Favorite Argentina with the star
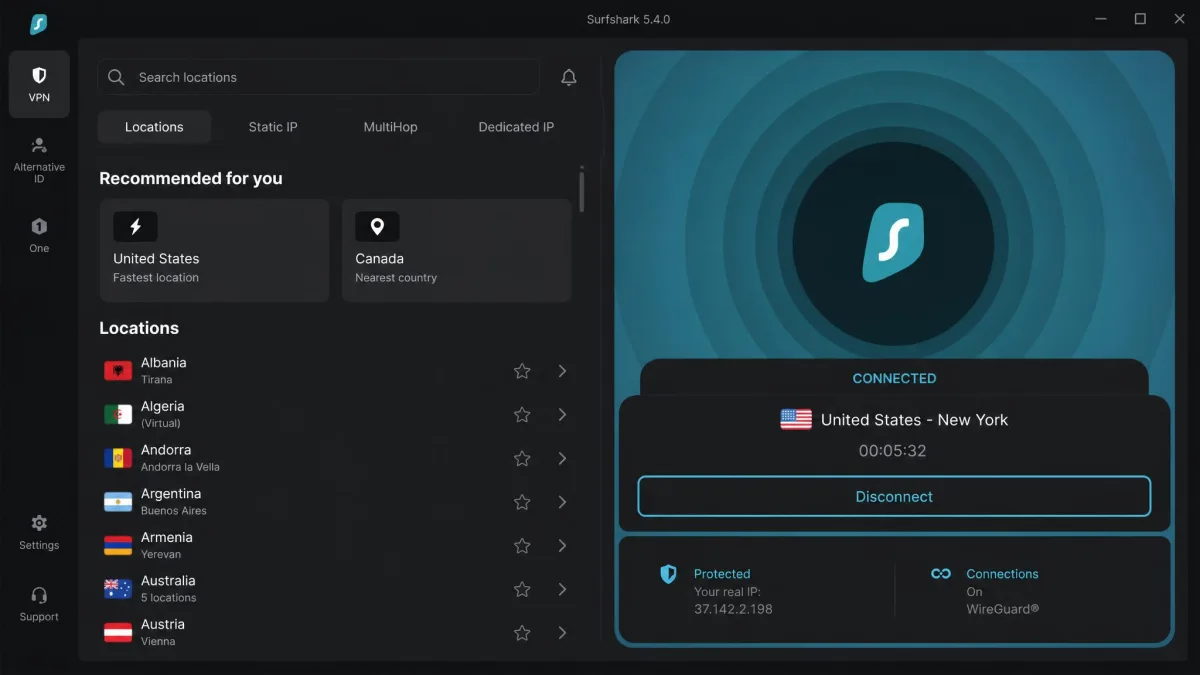1200x675 pixels. pos(522,502)
